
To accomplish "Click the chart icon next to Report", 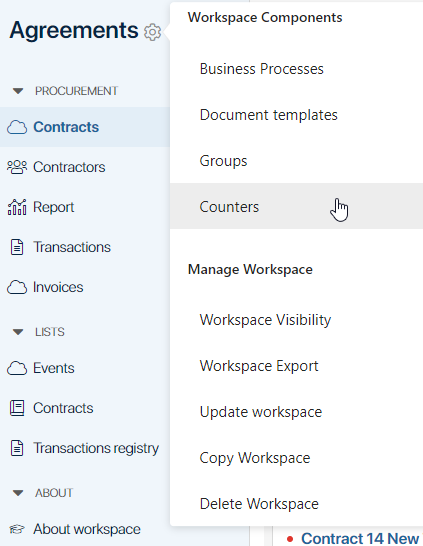I will (x=17, y=207).
